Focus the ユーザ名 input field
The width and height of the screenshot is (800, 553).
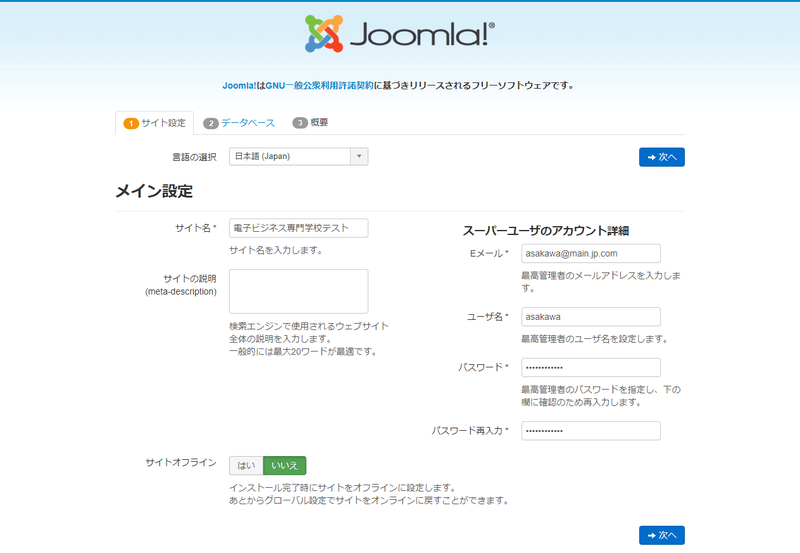click(590, 316)
